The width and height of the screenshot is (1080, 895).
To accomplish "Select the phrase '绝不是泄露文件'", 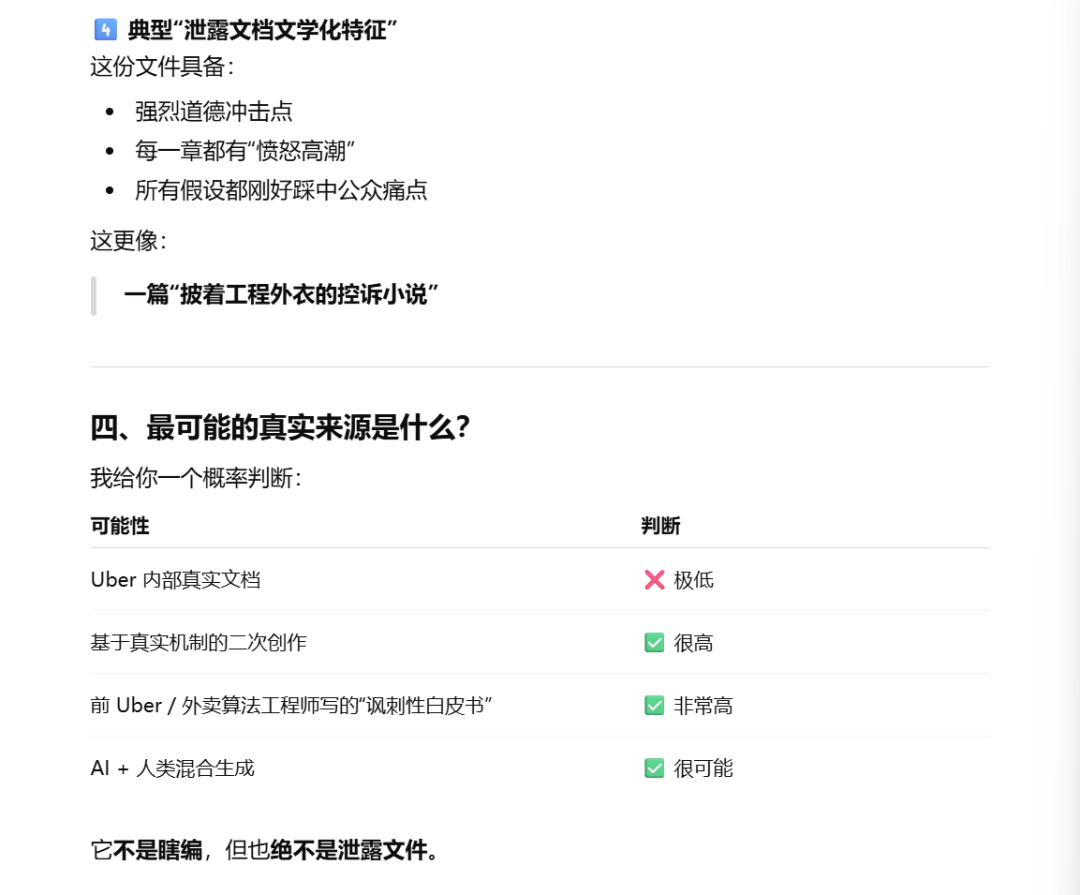I will click(347, 849).
